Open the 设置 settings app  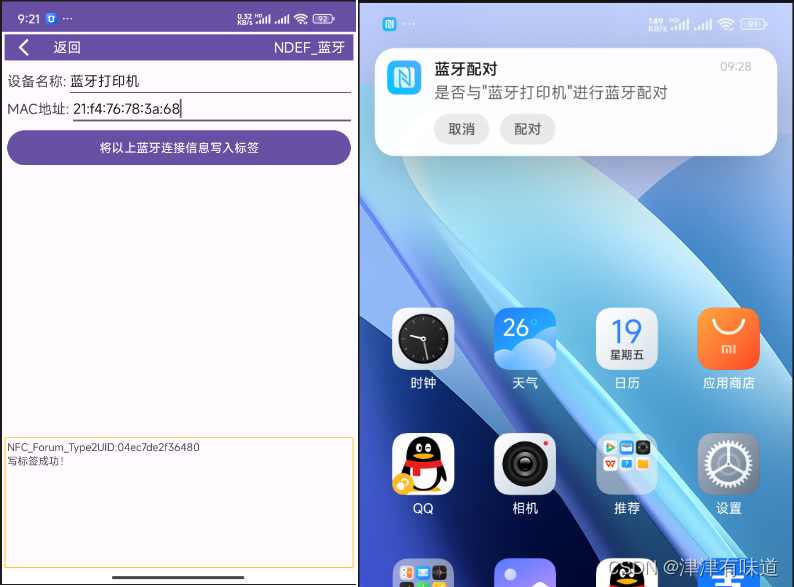(x=728, y=464)
